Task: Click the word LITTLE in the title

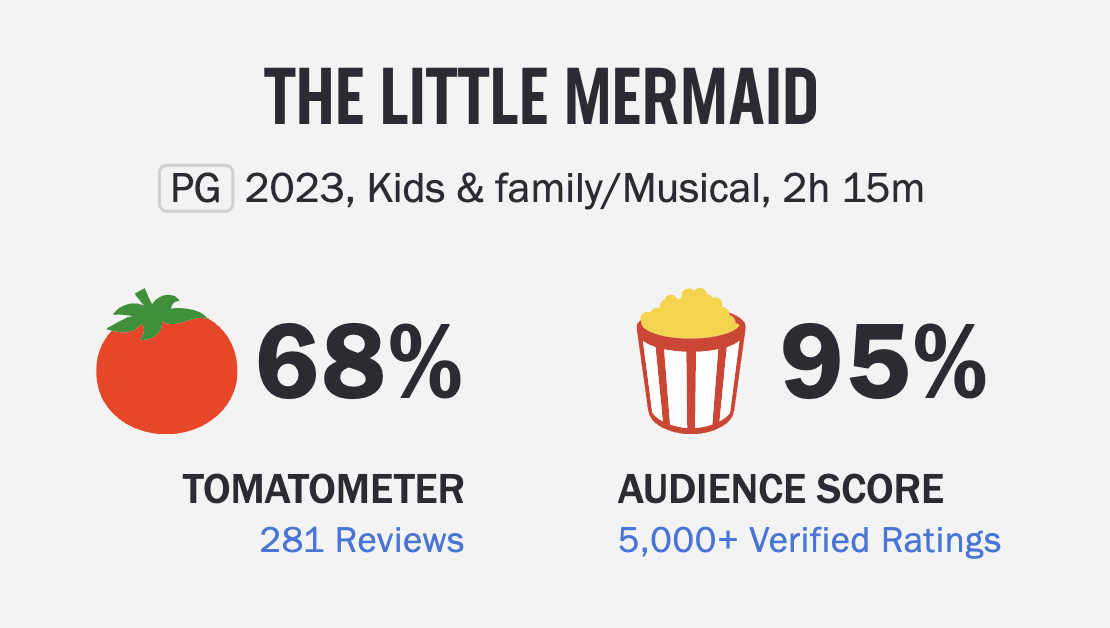Action: pyautogui.click(x=449, y=98)
